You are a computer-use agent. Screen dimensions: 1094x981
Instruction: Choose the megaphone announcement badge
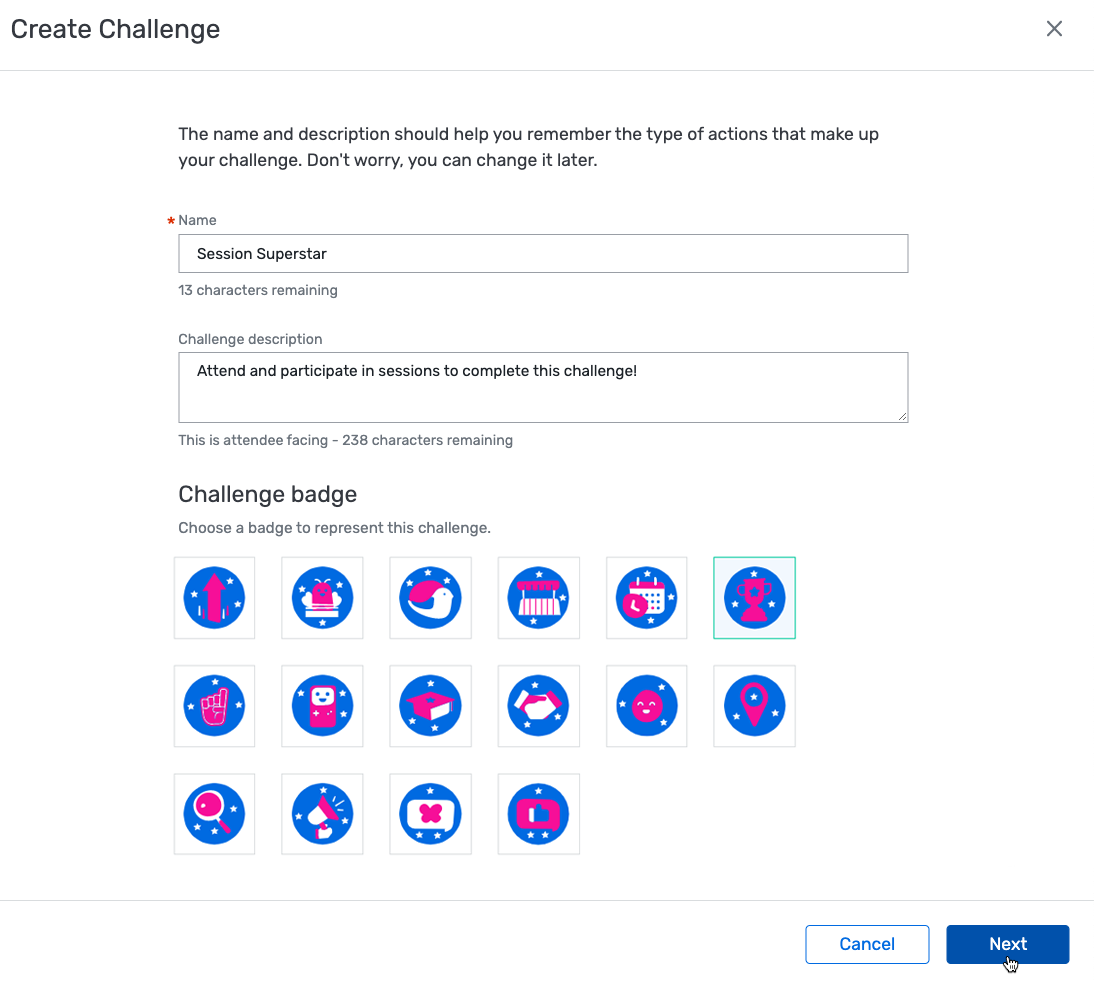tap(322, 814)
